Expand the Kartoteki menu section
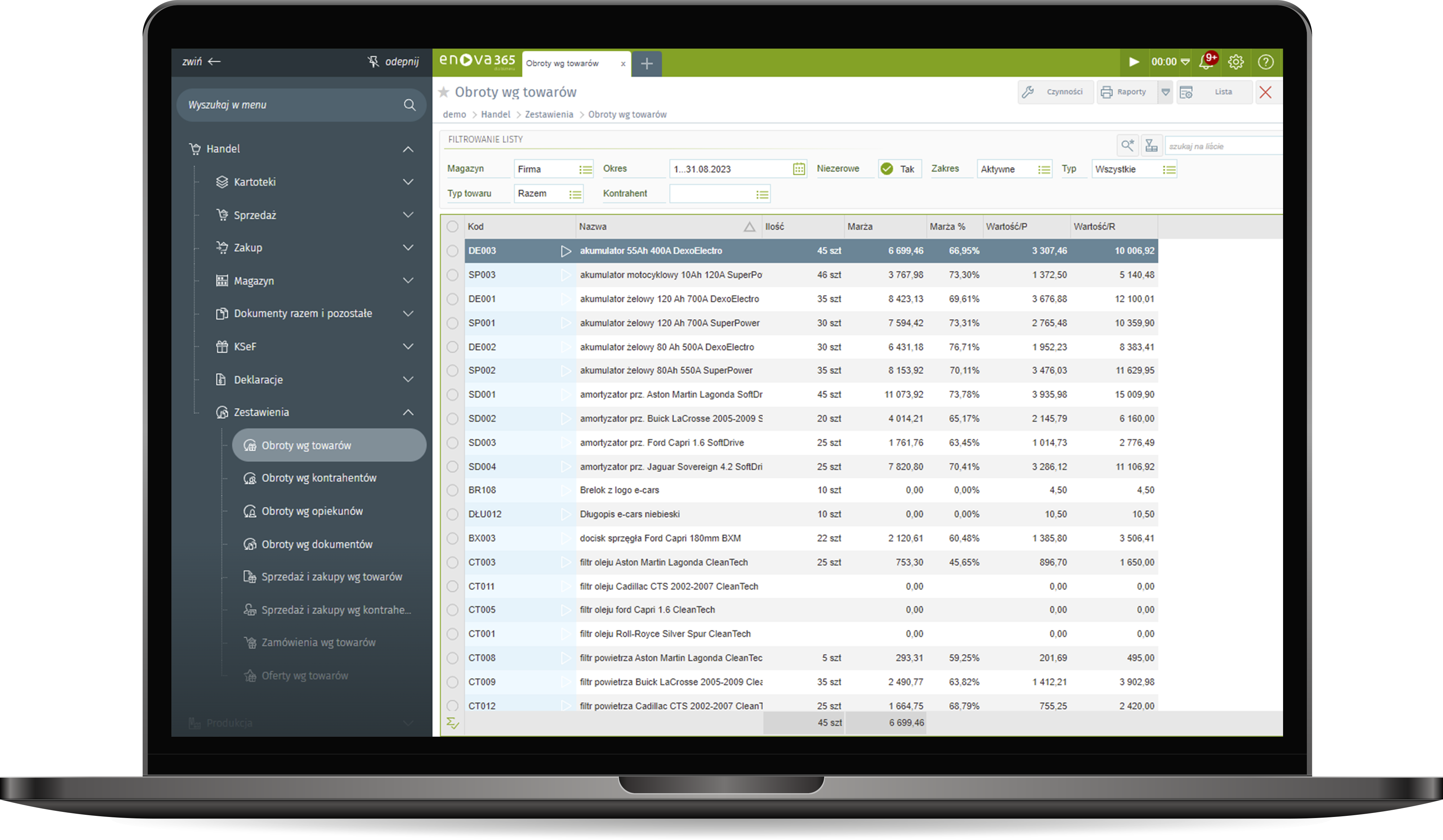 [x=408, y=182]
